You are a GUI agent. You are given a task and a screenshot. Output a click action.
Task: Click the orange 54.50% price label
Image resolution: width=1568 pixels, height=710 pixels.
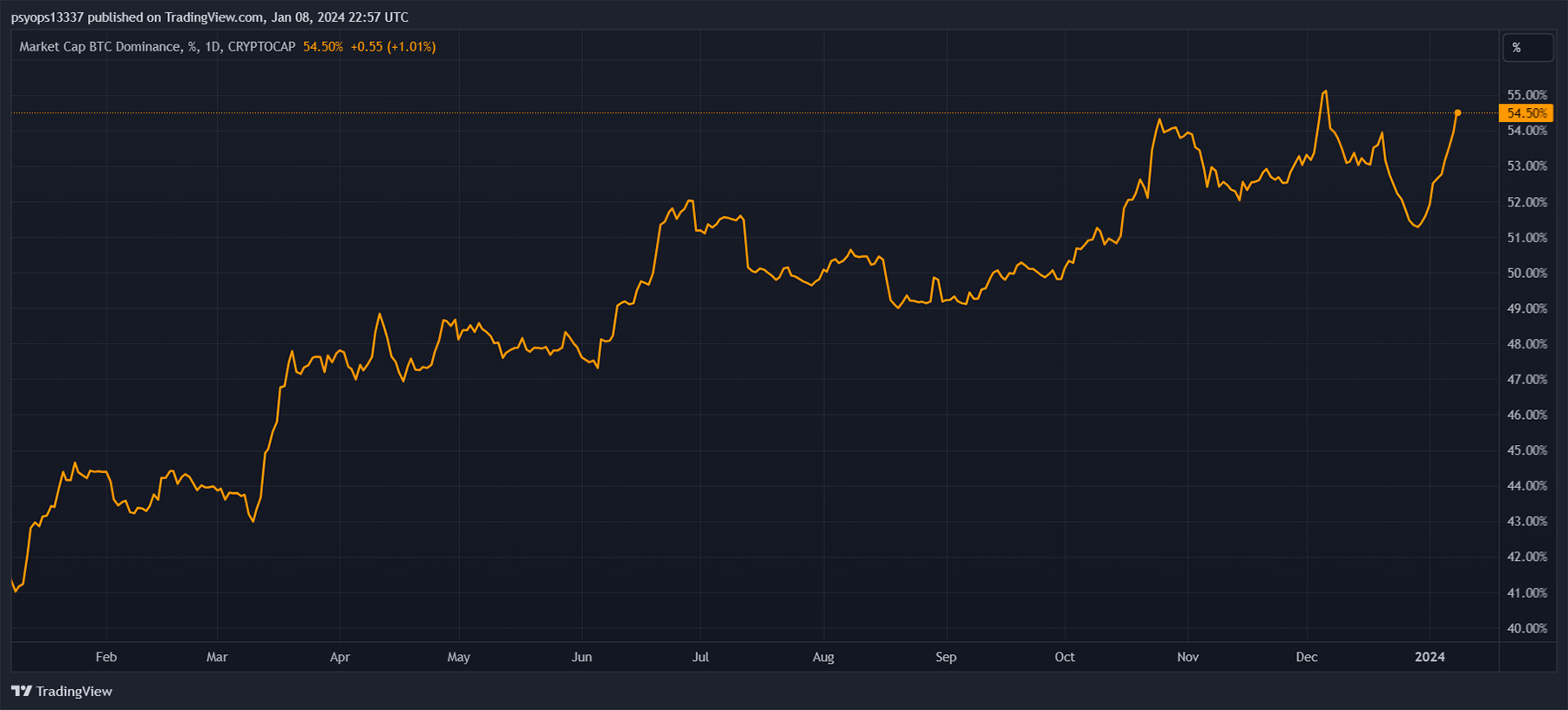coord(1526,113)
